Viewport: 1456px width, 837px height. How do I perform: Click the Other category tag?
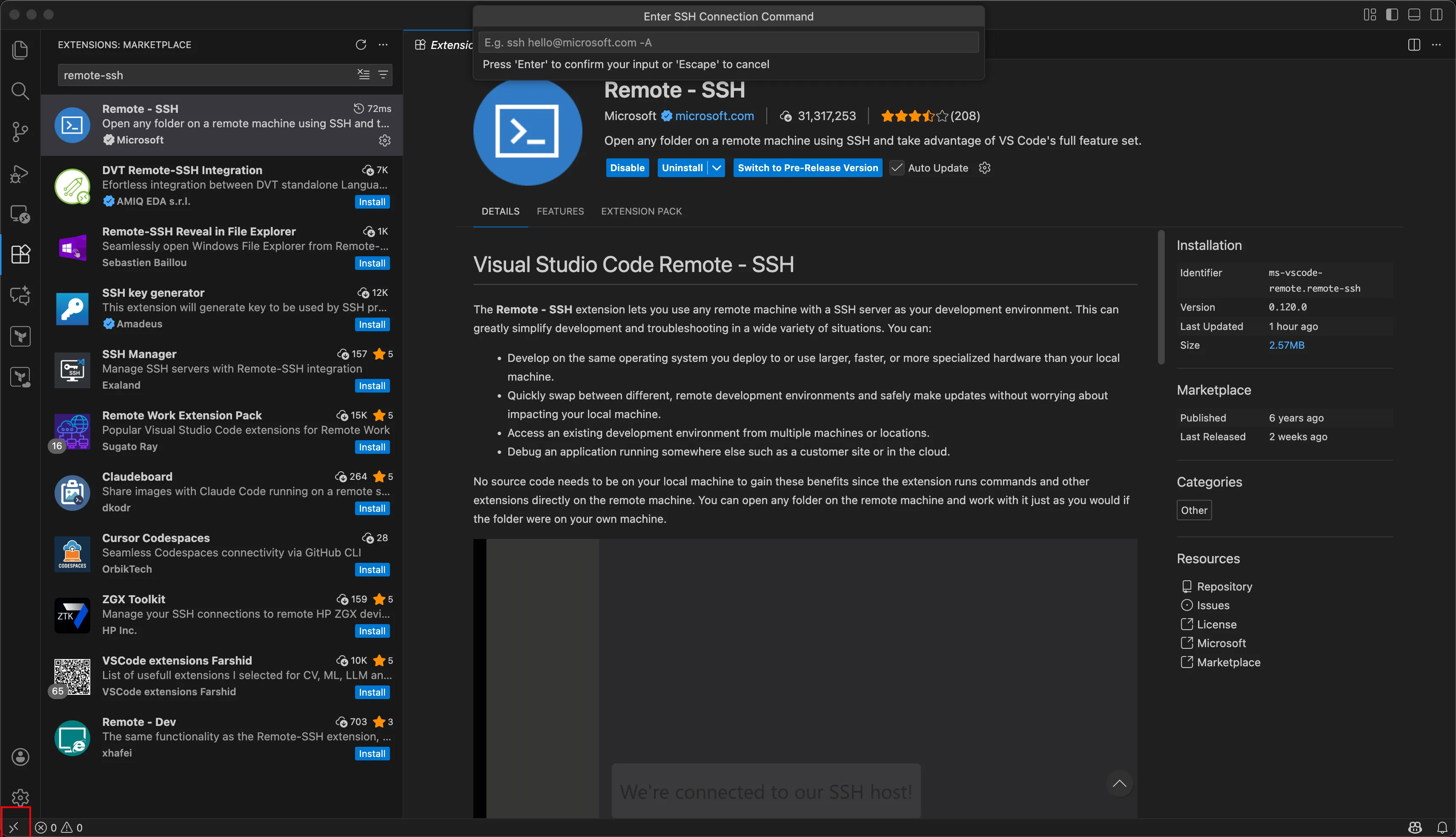point(1194,510)
